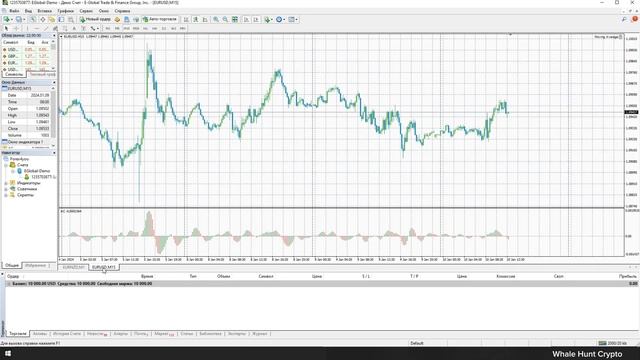Toggle the Авто-торговля button
This screenshot has width=640, height=360.
pyautogui.click(x=160, y=19)
